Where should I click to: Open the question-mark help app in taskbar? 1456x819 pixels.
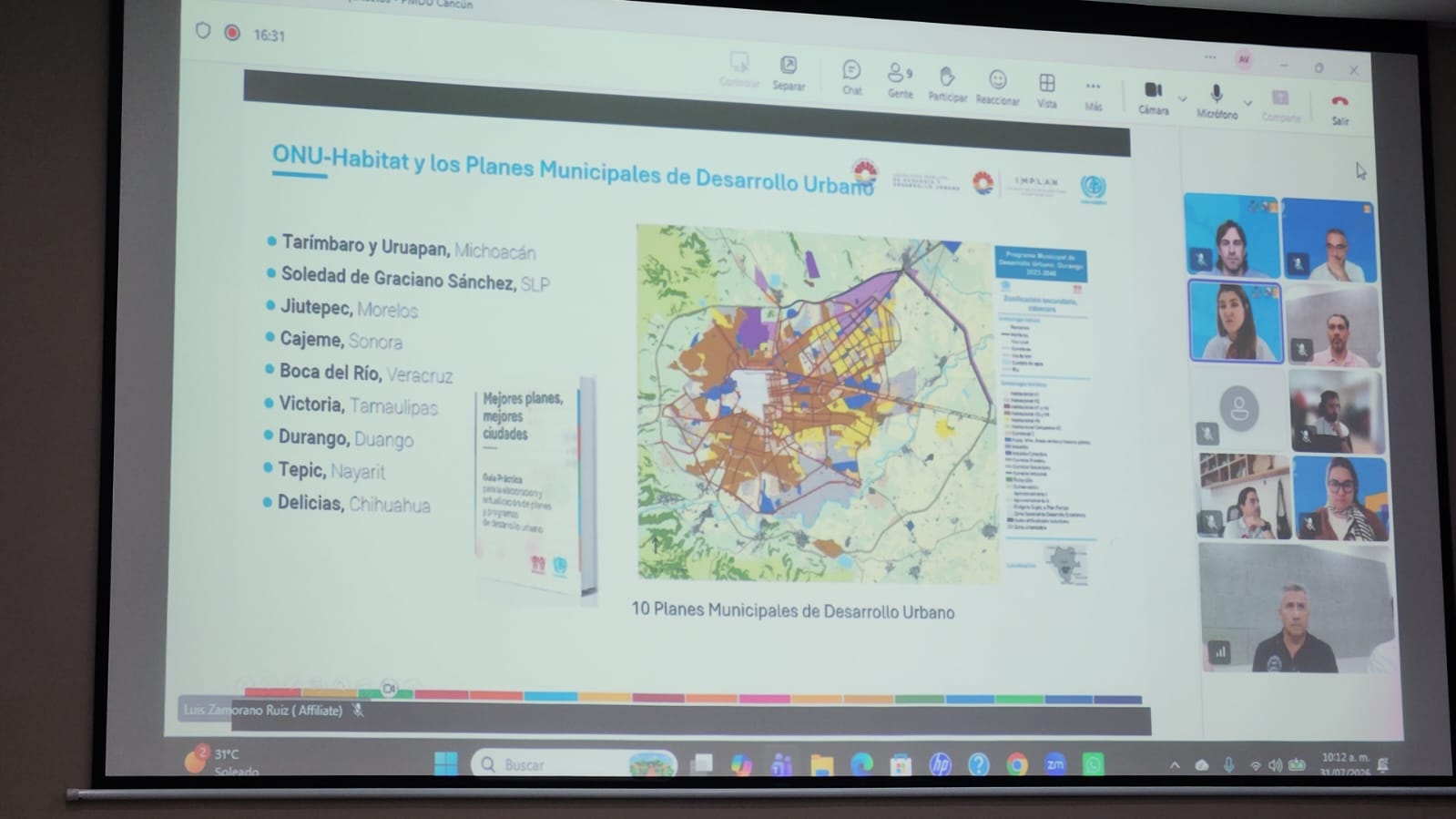pyautogui.click(x=979, y=764)
